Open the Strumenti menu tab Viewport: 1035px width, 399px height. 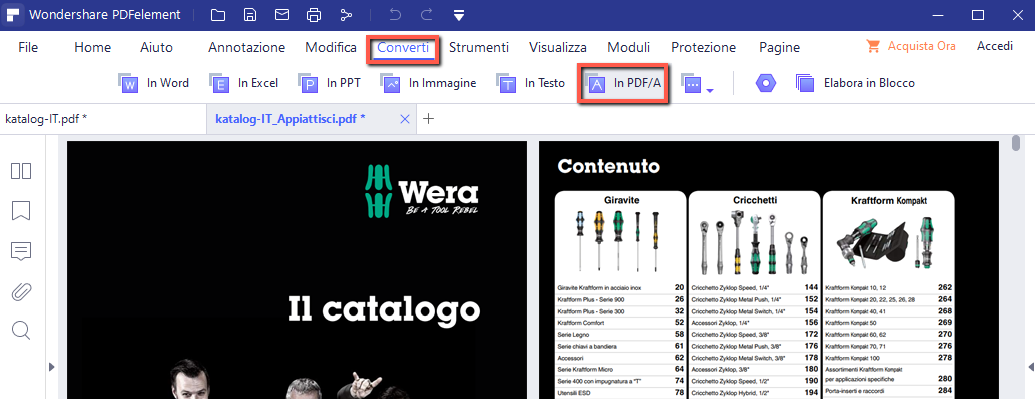click(x=479, y=48)
